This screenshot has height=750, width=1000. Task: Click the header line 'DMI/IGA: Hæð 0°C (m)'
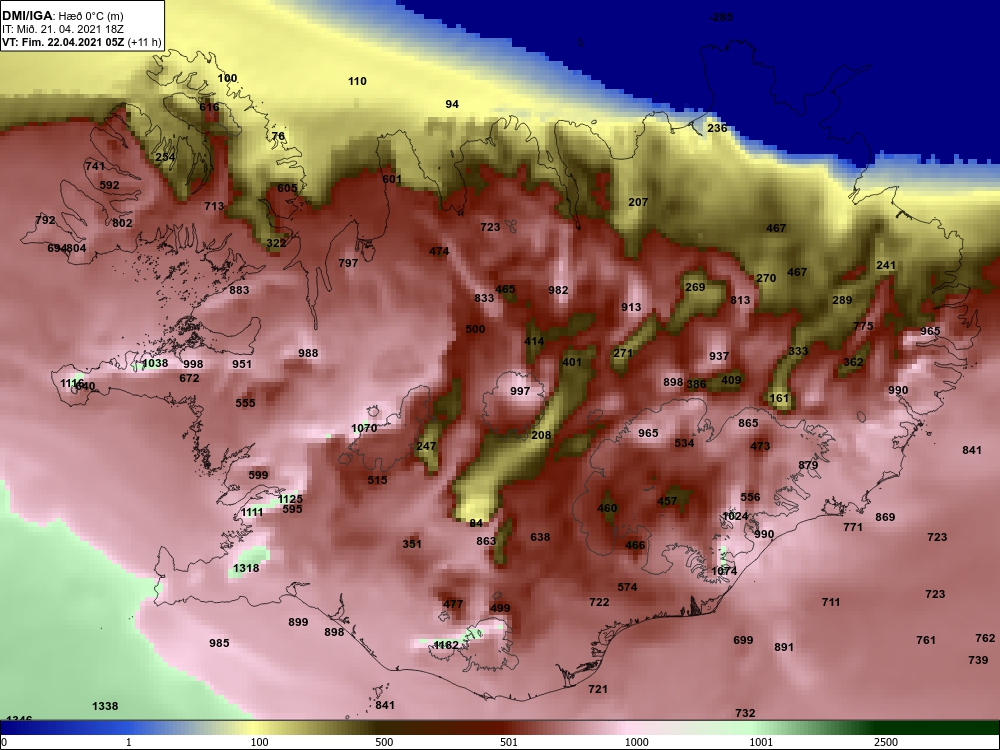tap(62, 16)
